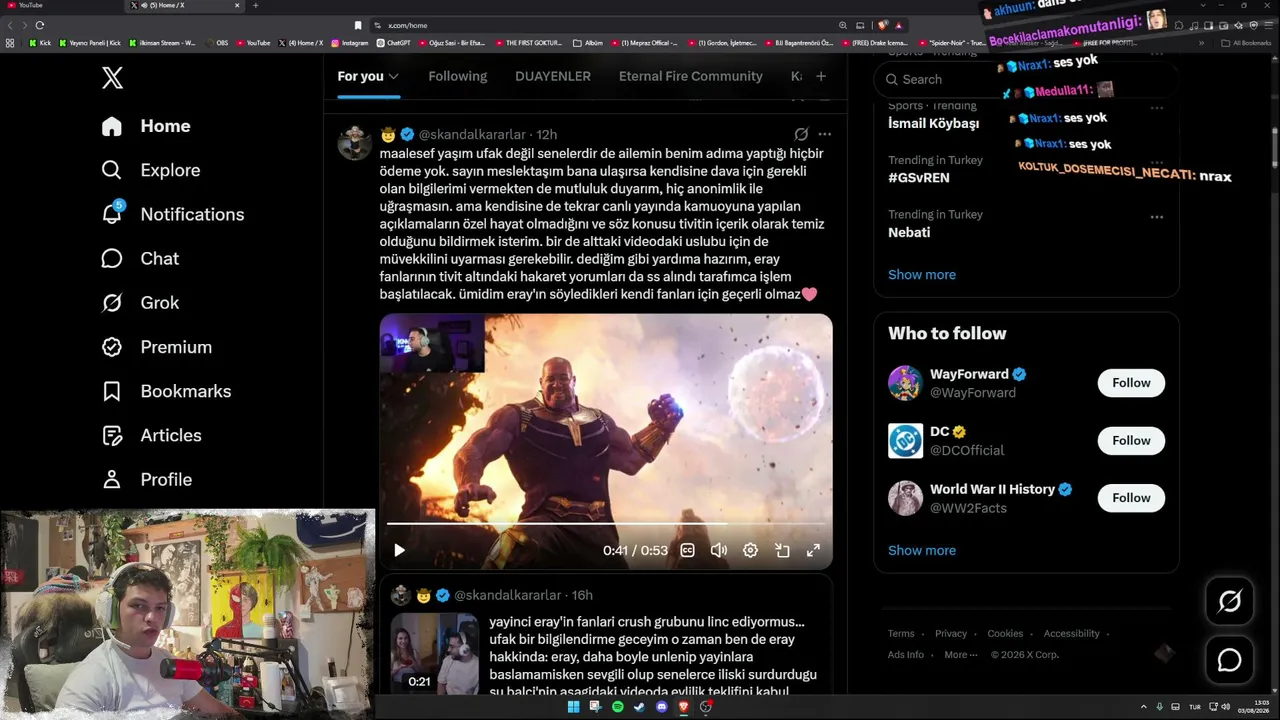
Task: Bookmark this page from the address bar
Action: [x=358, y=25]
